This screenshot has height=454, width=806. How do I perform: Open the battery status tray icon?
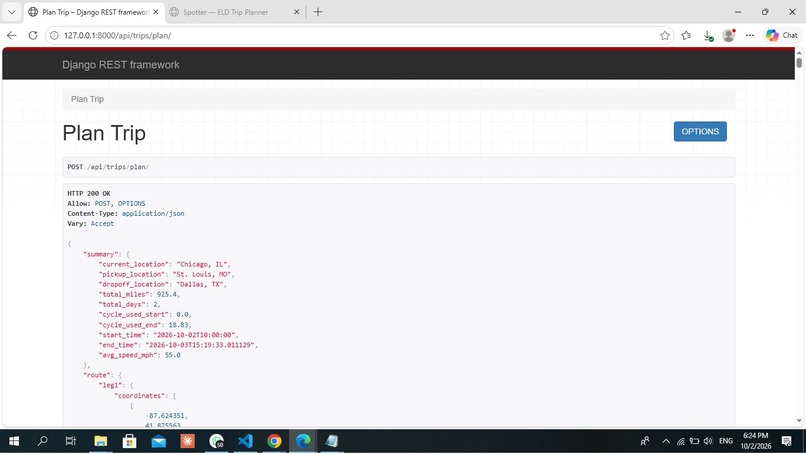(x=694, y=441)
